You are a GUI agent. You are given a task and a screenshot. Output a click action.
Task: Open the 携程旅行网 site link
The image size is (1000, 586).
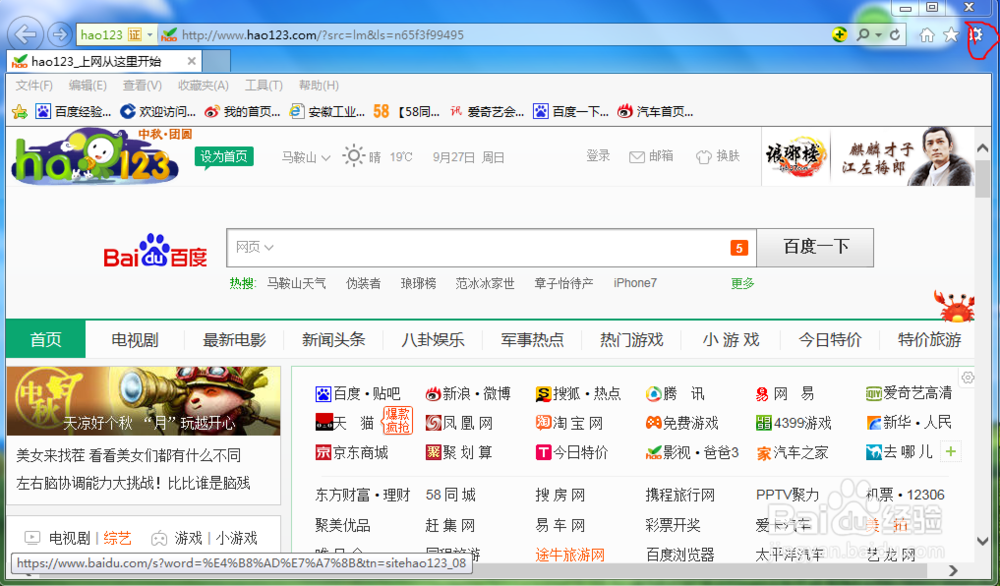680,495
